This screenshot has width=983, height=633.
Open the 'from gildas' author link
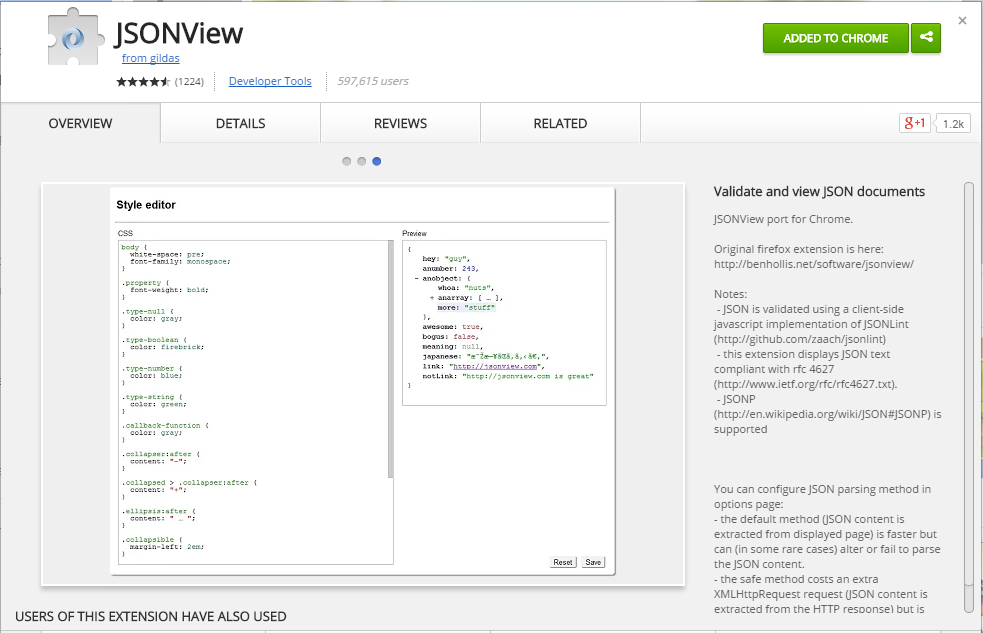point(150,58)
